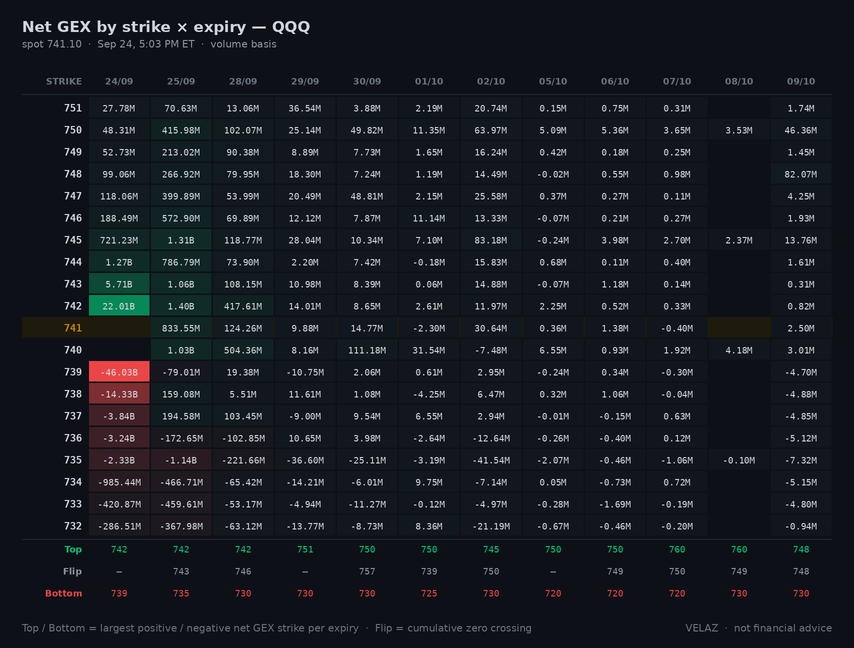Click the 1.06B cell at strike 743

coord(181,284)
